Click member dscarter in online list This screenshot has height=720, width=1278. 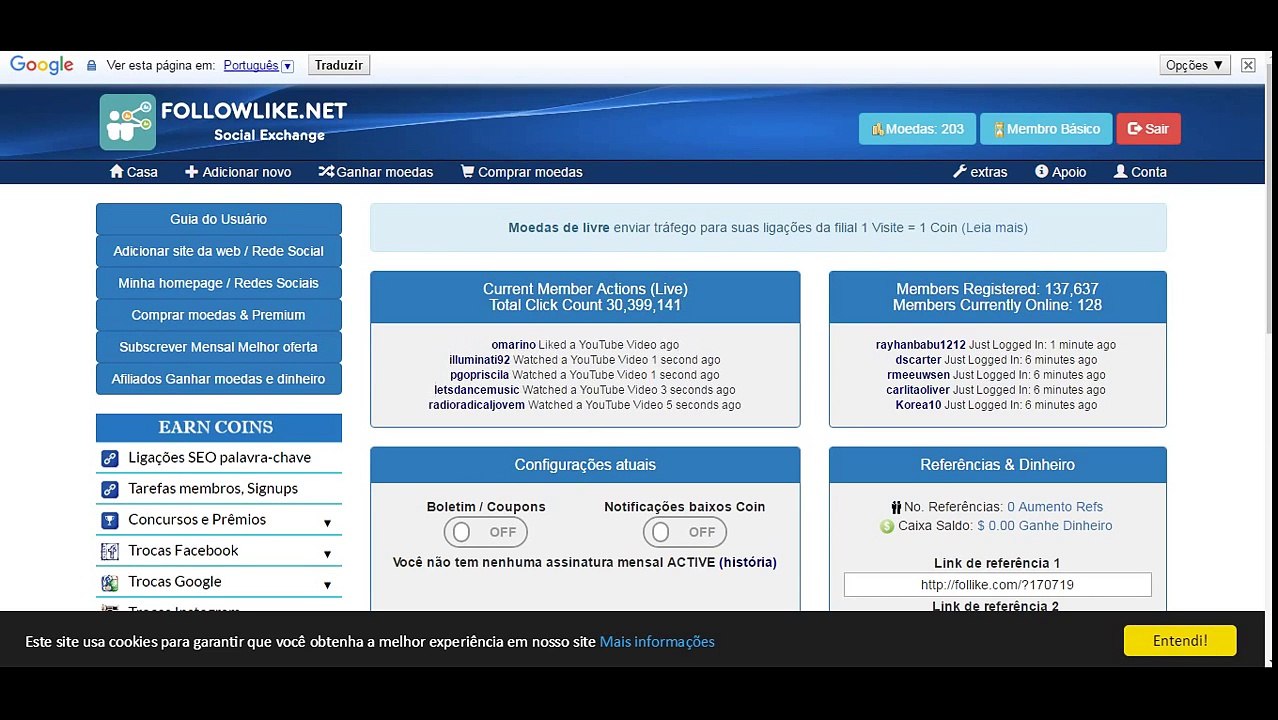click(x=918, y=360)
